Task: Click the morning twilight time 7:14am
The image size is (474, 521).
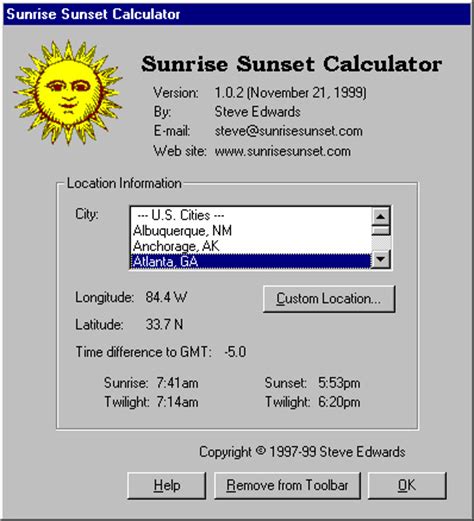Action: click(x=177, y=402)
